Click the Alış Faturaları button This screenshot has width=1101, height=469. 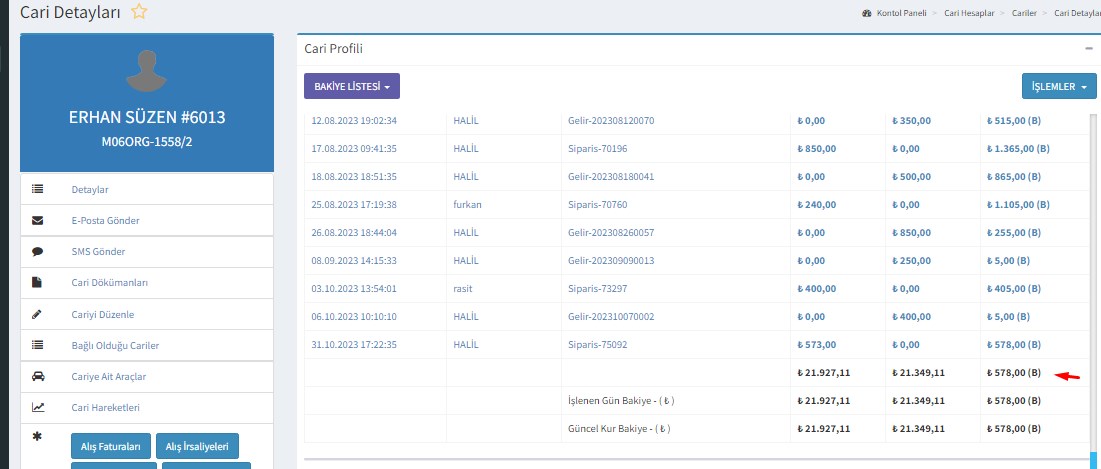112,446
